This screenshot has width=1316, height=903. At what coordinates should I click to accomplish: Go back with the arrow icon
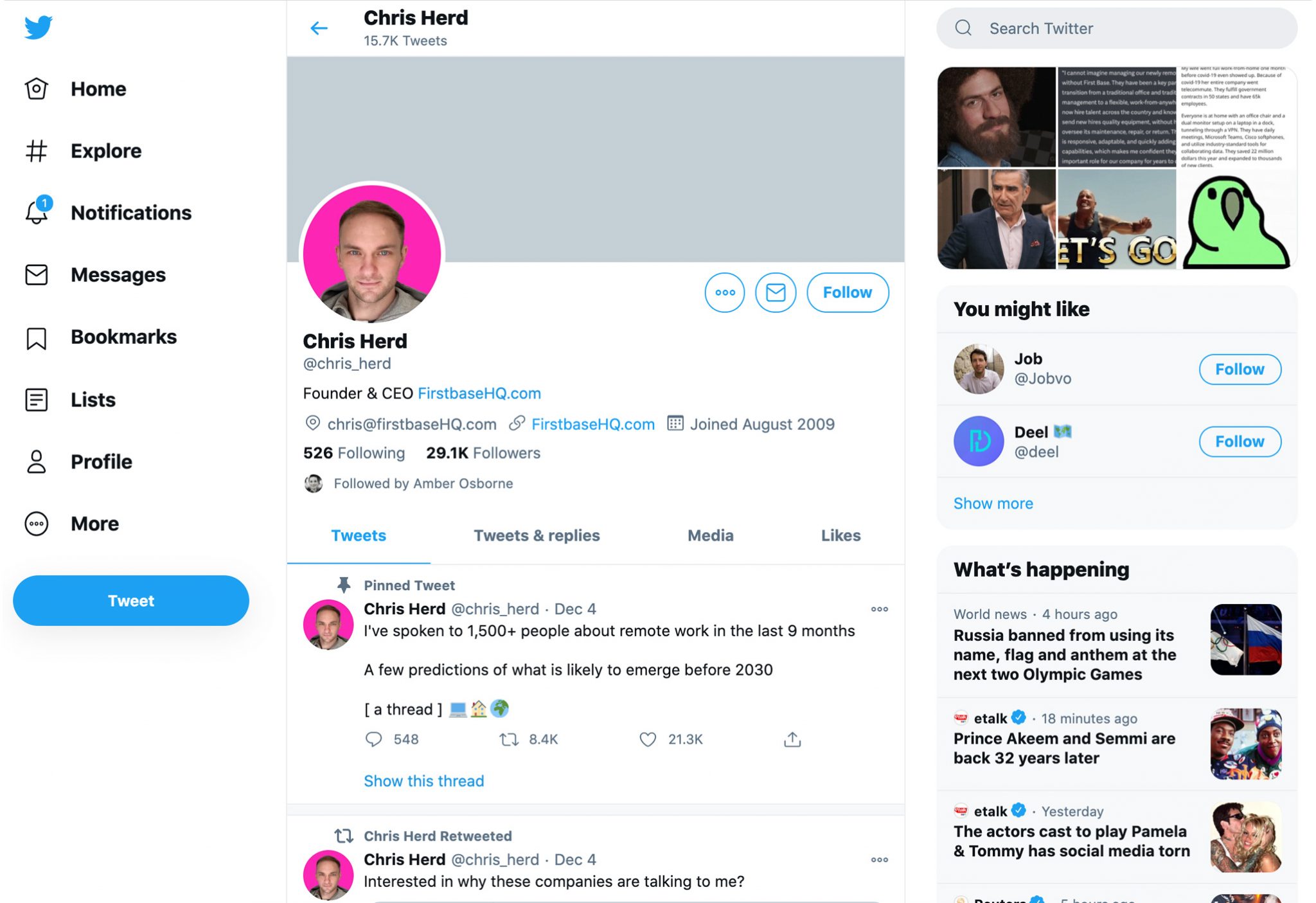click(319, 28)
